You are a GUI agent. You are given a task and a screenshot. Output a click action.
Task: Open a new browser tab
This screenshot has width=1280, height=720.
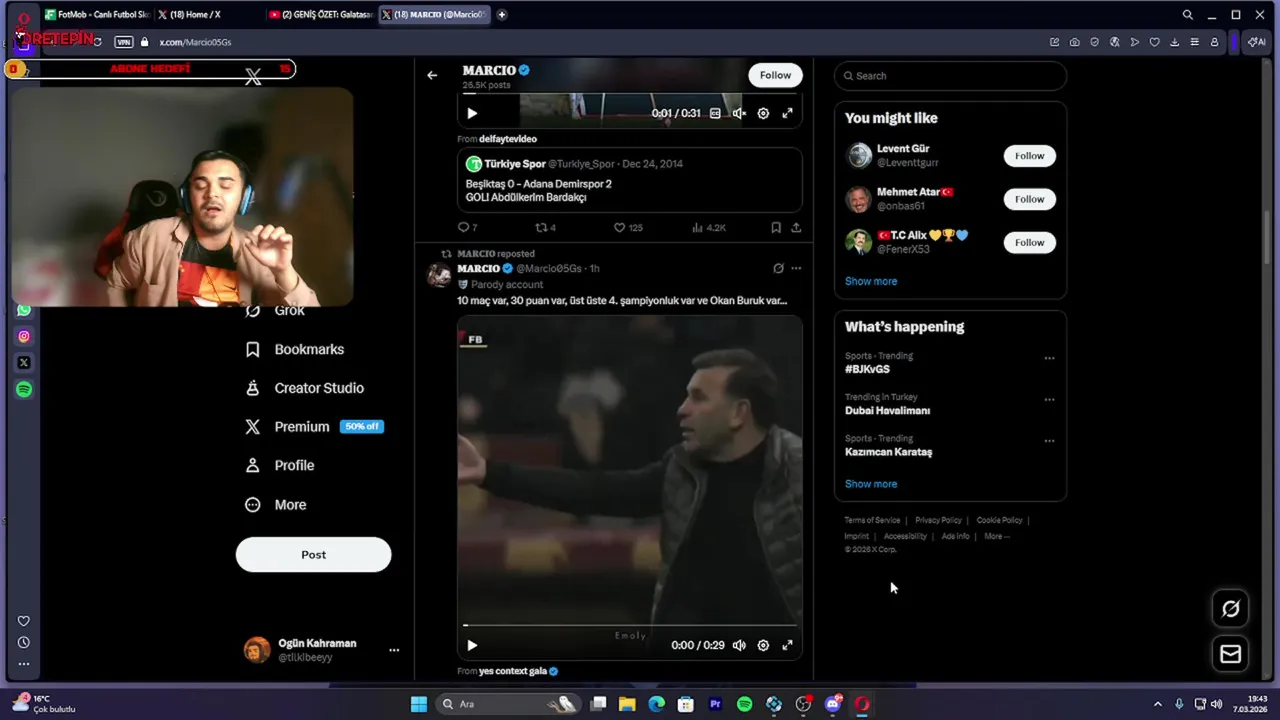(x=502, y=15)
